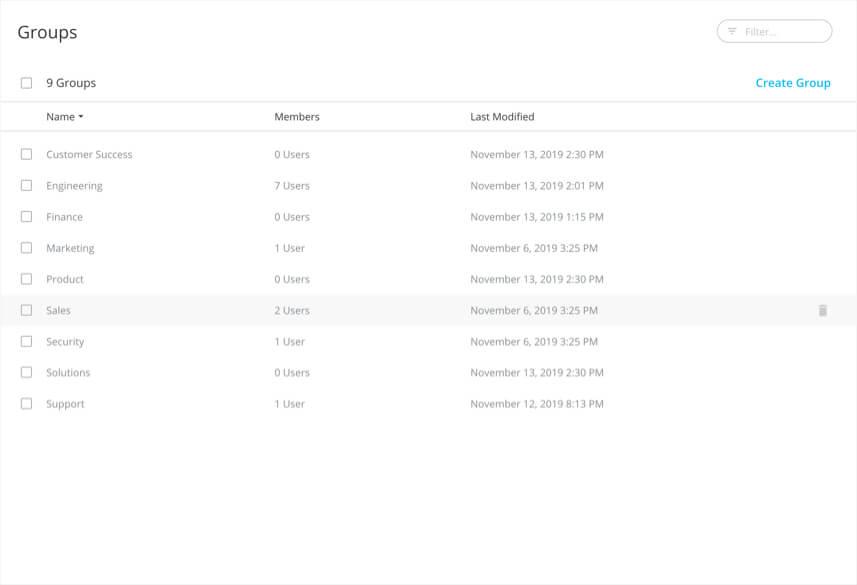The height and width of the screenshot is (585, 857).
Task: Delete the Sales group with trash icon
Action: tap(823, 311)
